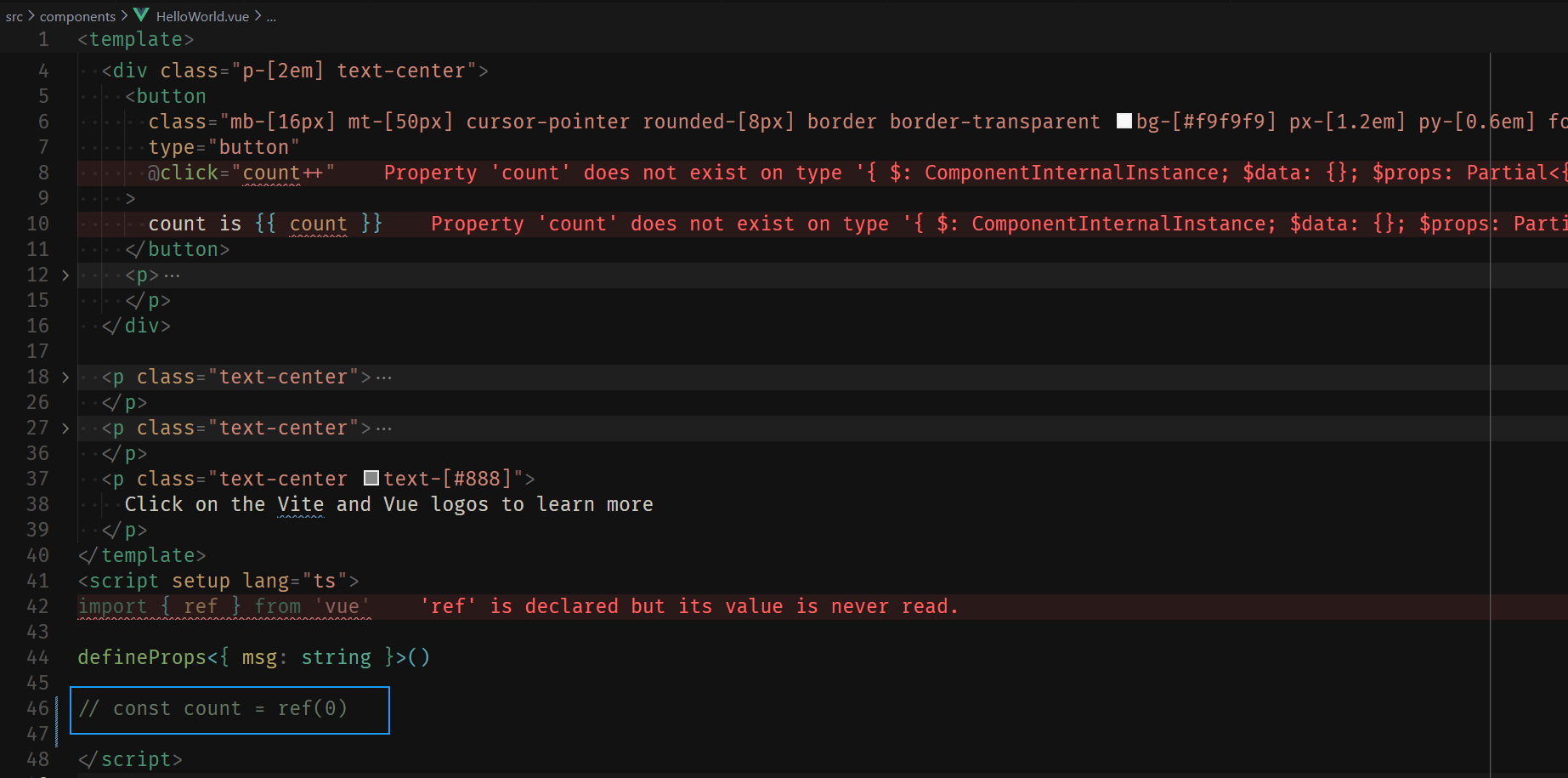
Task: Open color picker for text-[#888] swatch
Action: point(371,479)
